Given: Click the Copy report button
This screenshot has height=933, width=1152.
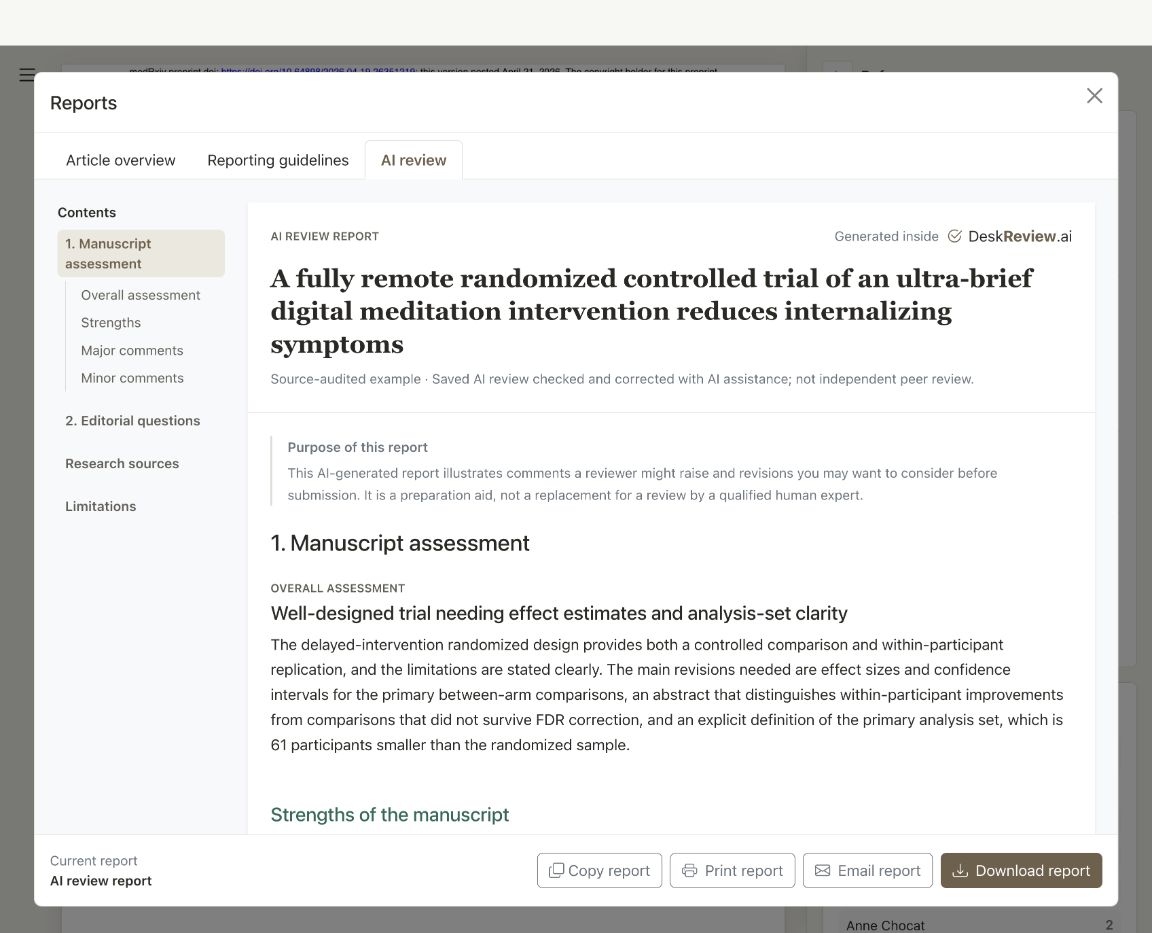Looking at the screenshot, I should 599,871.
